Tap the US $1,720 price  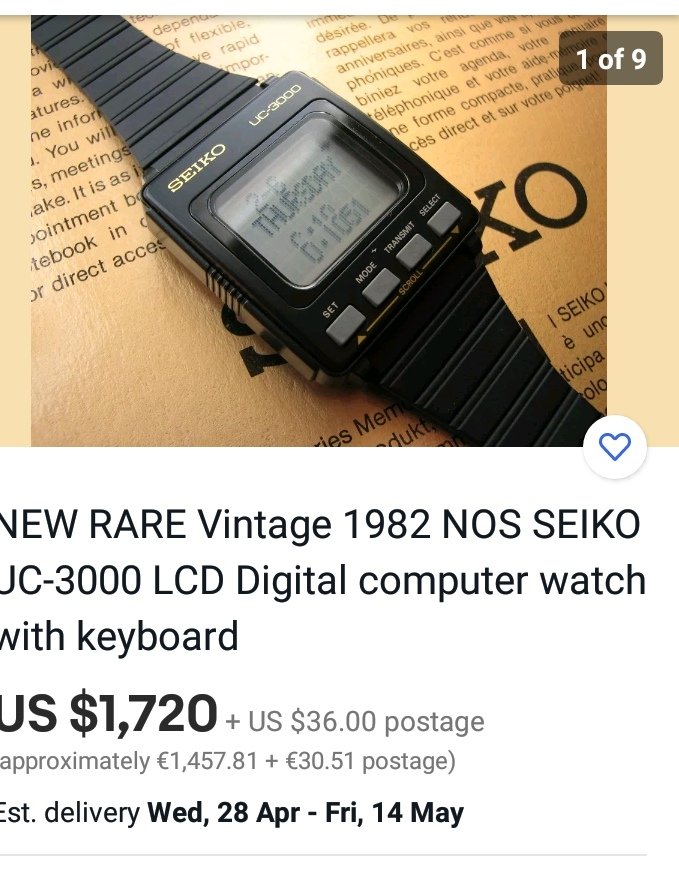coord(108,713)
